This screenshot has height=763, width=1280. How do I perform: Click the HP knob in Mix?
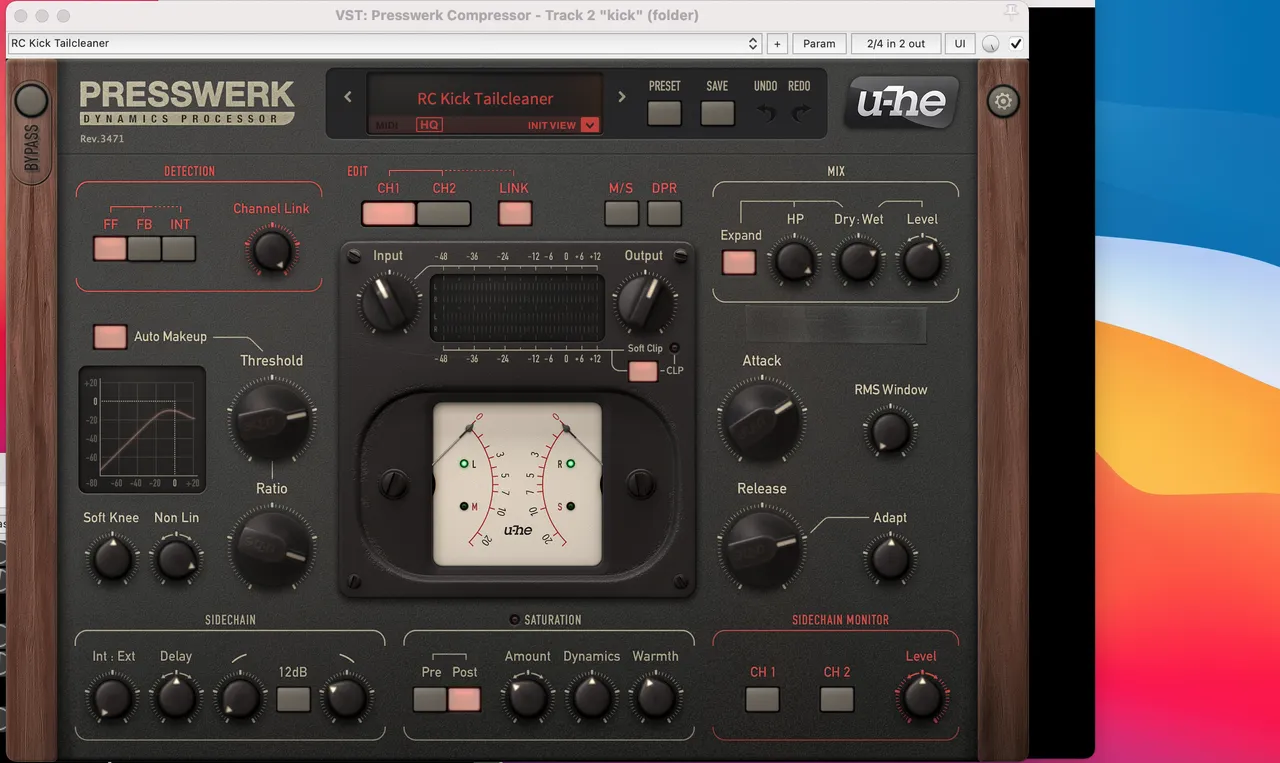[x=795, y=260]
